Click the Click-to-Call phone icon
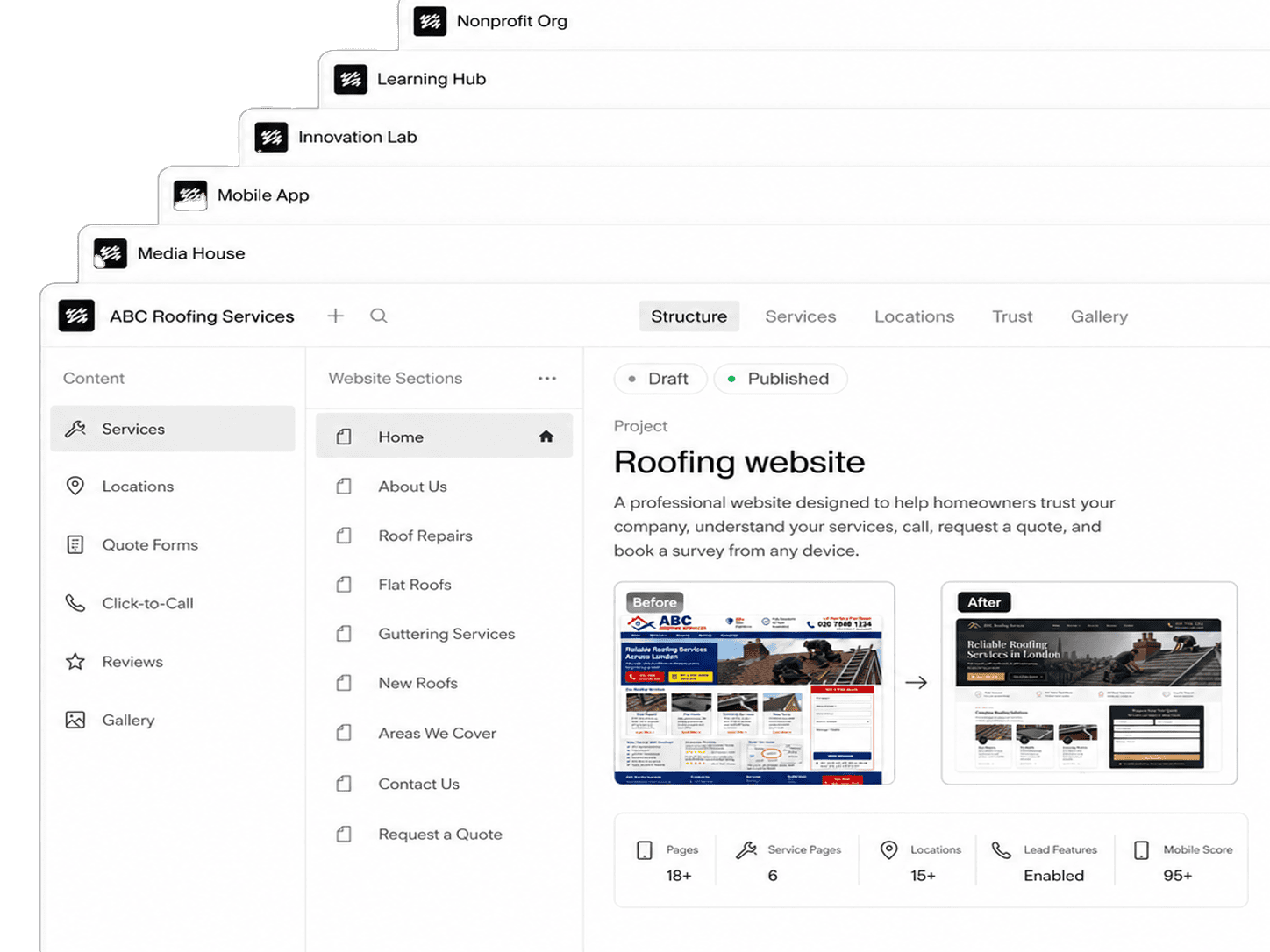The image size is (1270, 952). coord(75,603)
